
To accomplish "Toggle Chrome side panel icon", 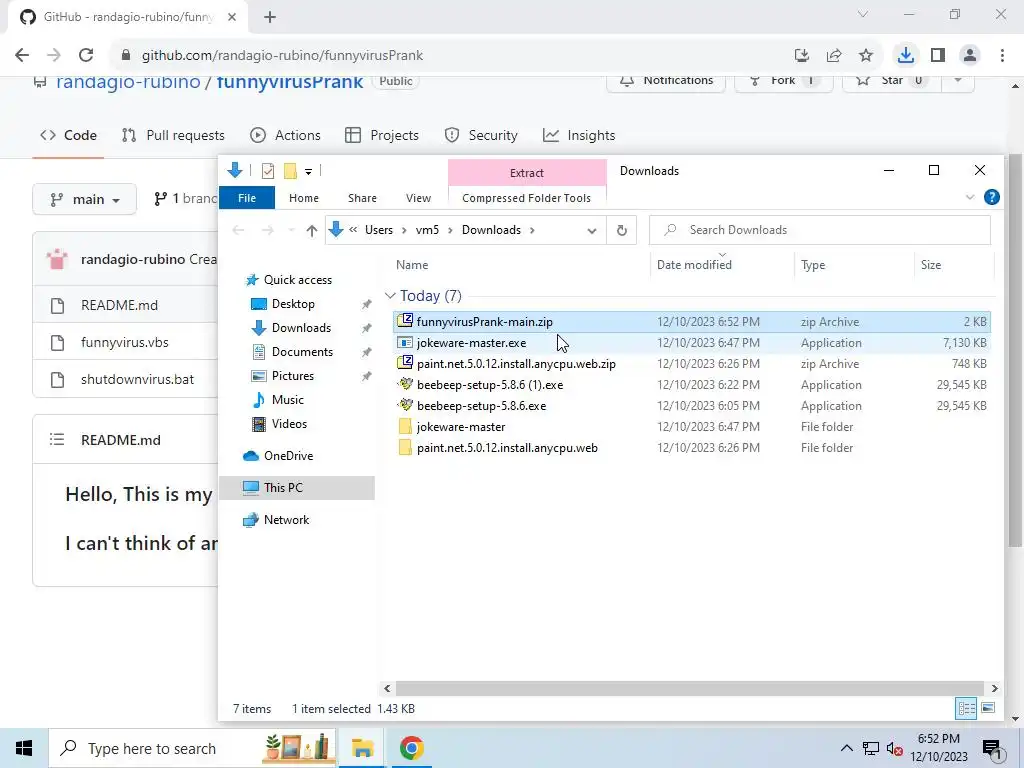I will point(938,56).
